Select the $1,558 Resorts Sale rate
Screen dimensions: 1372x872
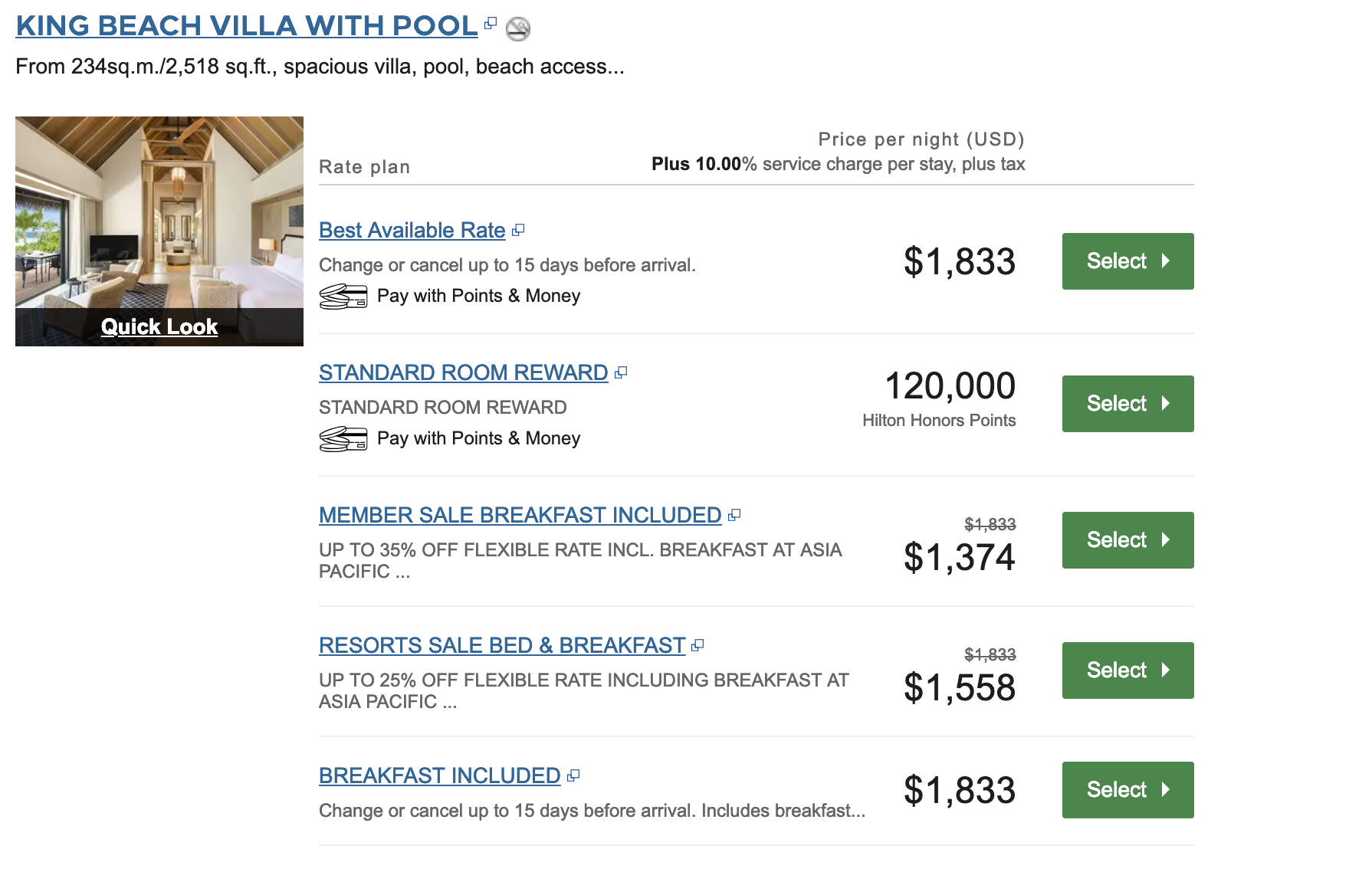1127,670
